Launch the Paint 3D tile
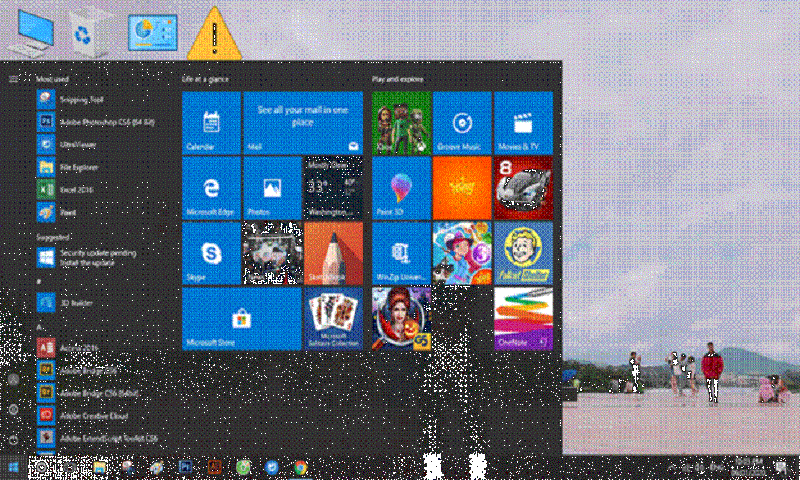Screen dimensions: 800x480 coord(402,188)
